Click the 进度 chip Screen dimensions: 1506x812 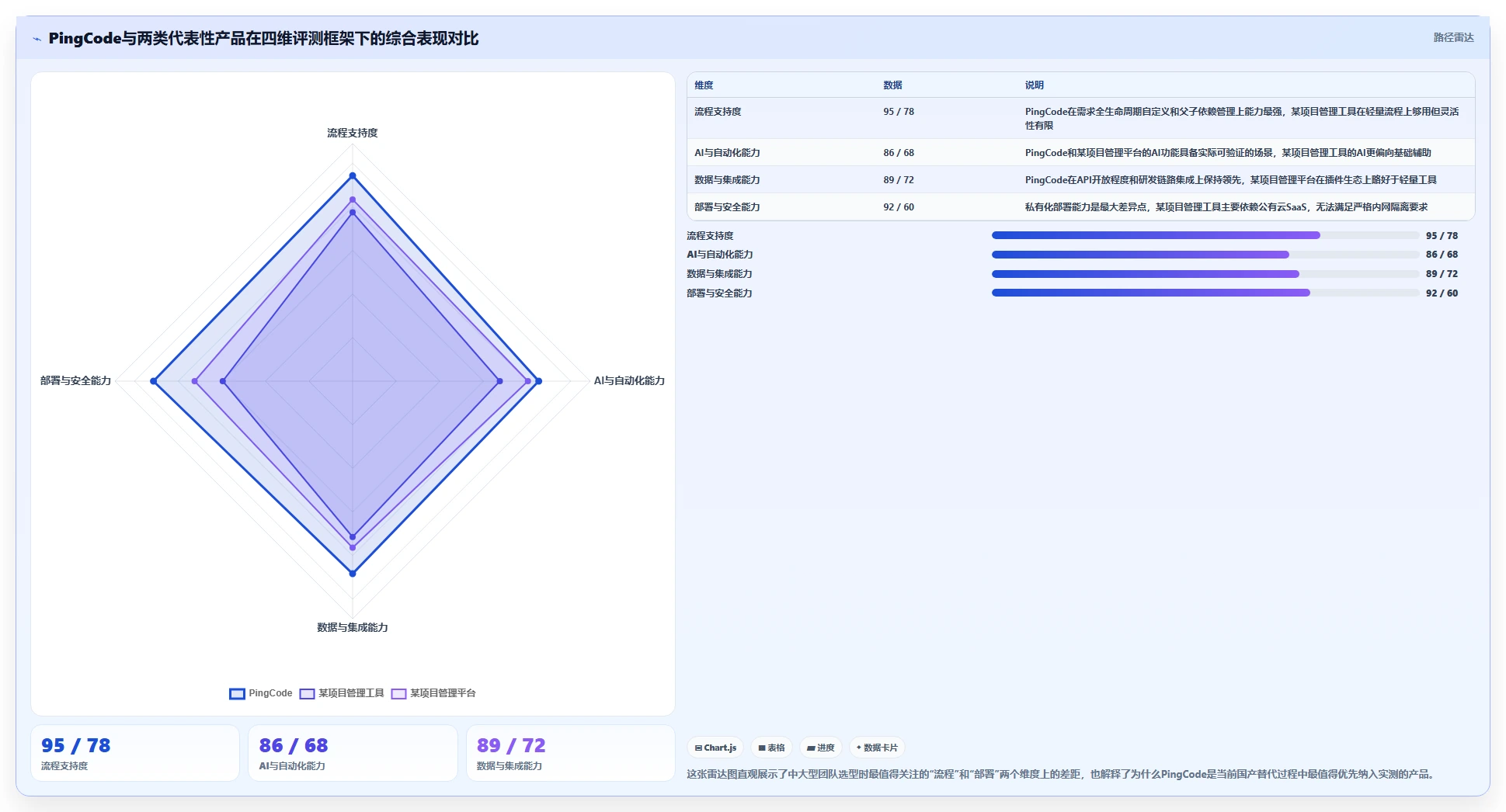click(x=820, y=748)
